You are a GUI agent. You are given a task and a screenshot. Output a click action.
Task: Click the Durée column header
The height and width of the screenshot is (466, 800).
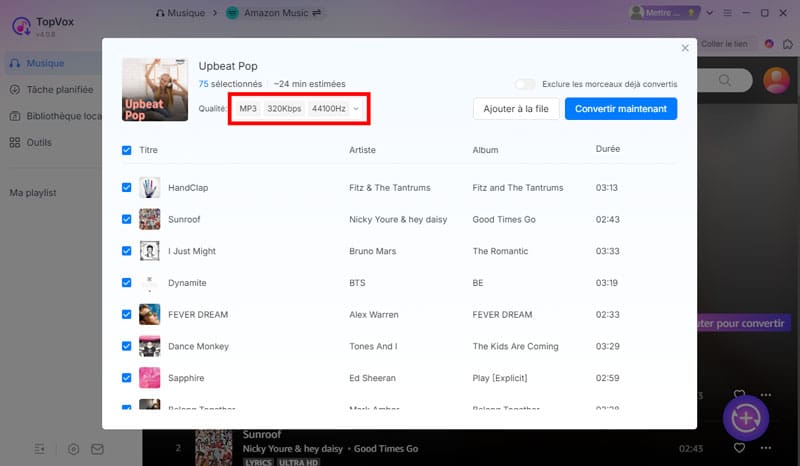click(608, 149)
